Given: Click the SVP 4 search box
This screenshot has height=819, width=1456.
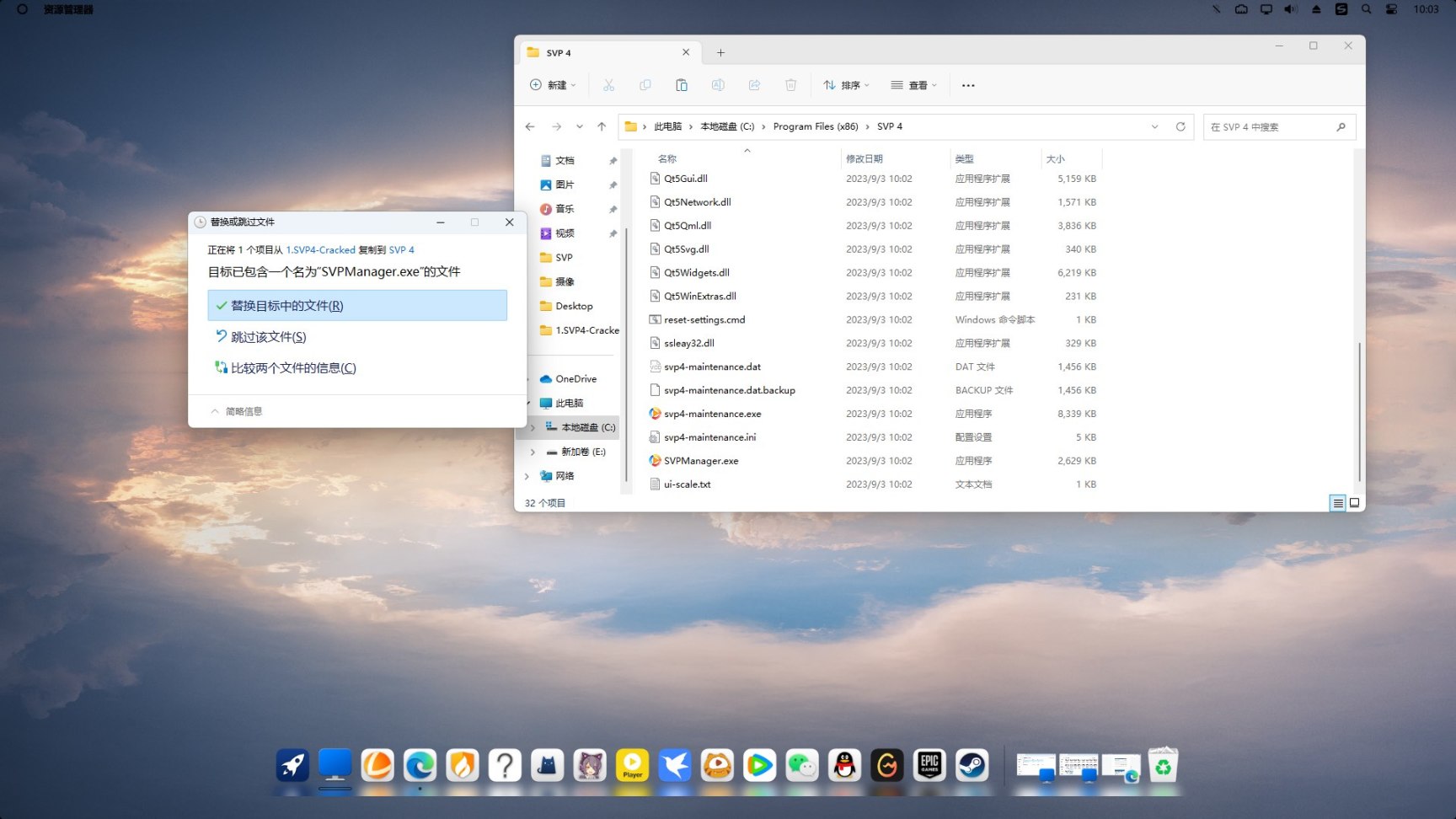Looking at the screenshot, I should click(x=1271, y=126).
